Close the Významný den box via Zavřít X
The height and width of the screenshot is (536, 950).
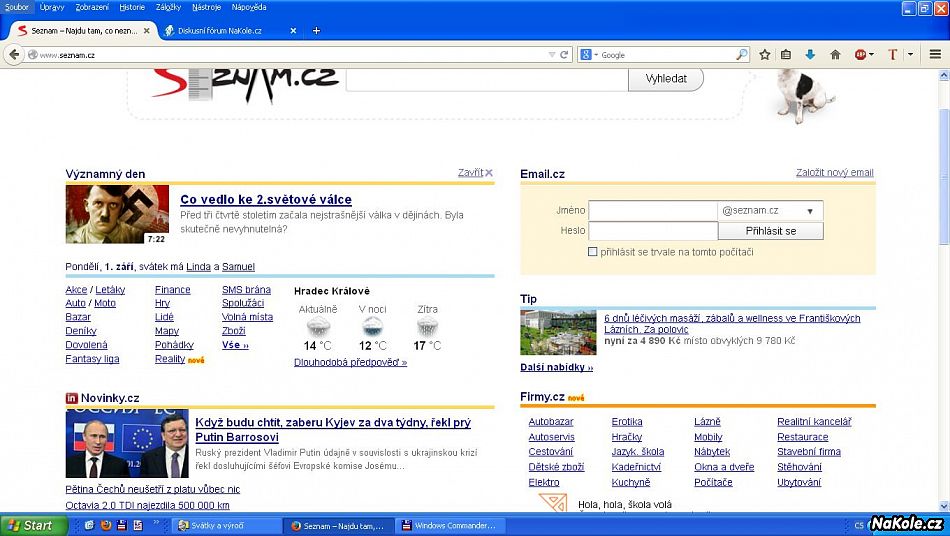tap(475, 173)
